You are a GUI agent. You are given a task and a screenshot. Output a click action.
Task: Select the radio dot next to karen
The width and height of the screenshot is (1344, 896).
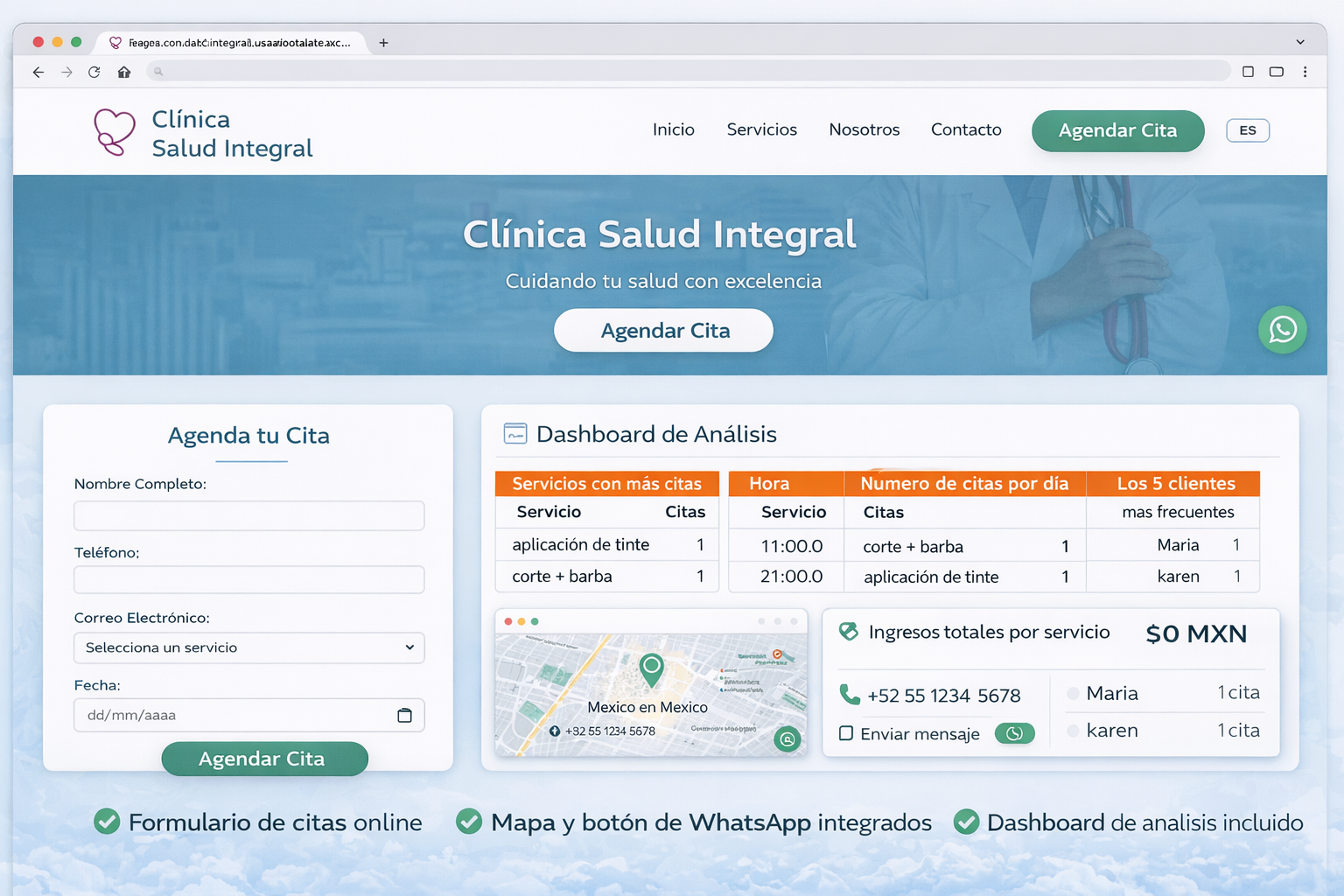1073,731
